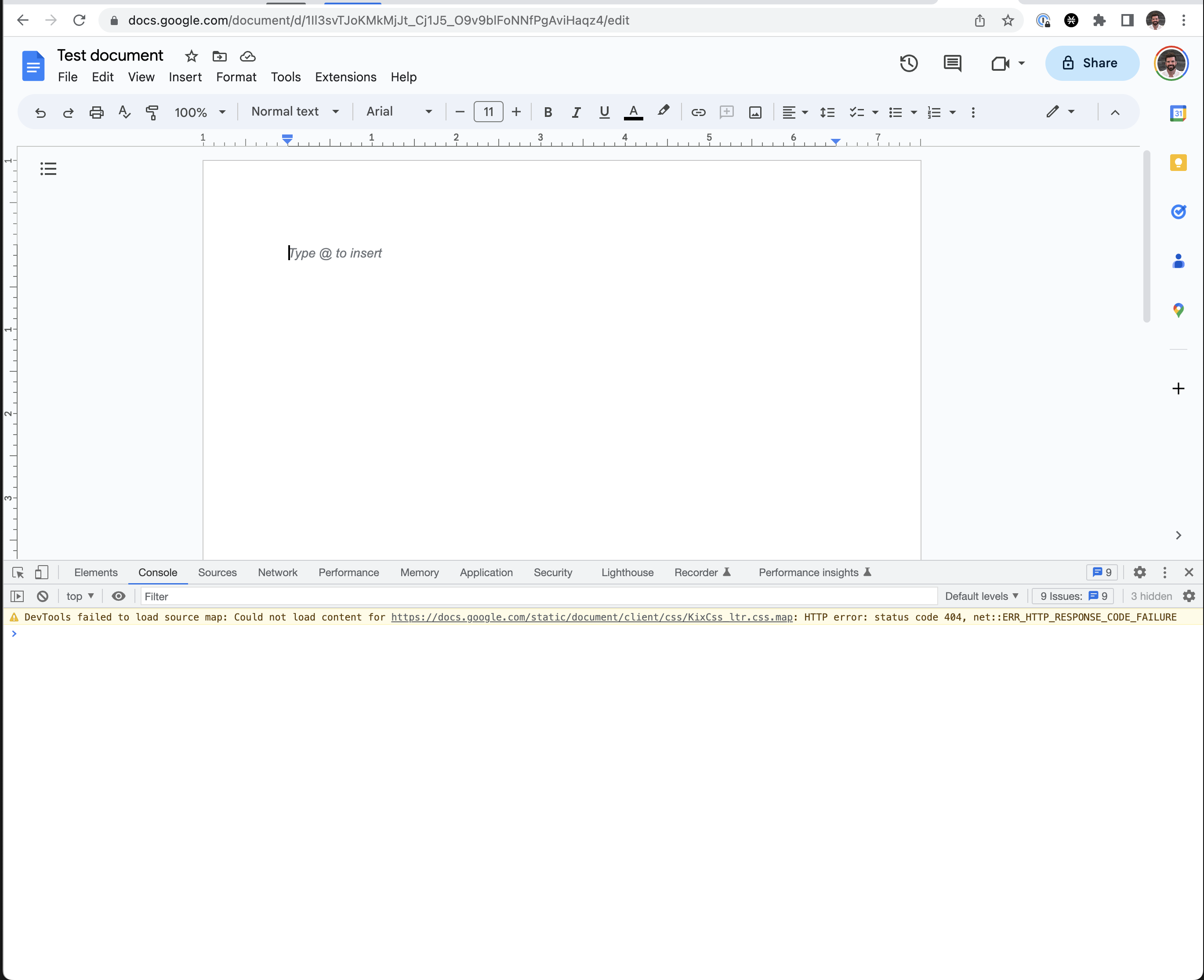Open version history
The image size is (1204, 980).
(909, 63)
